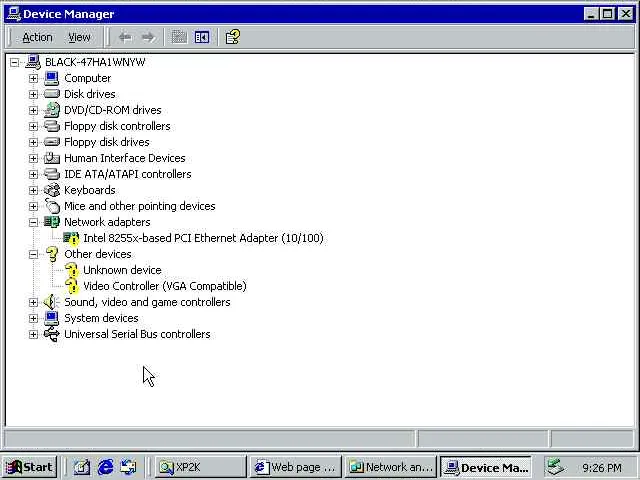Image resolution: width=640 pixels, height=480 pixels.
Task: Click the Intel adapter warning icon
Action: (71, 238)
